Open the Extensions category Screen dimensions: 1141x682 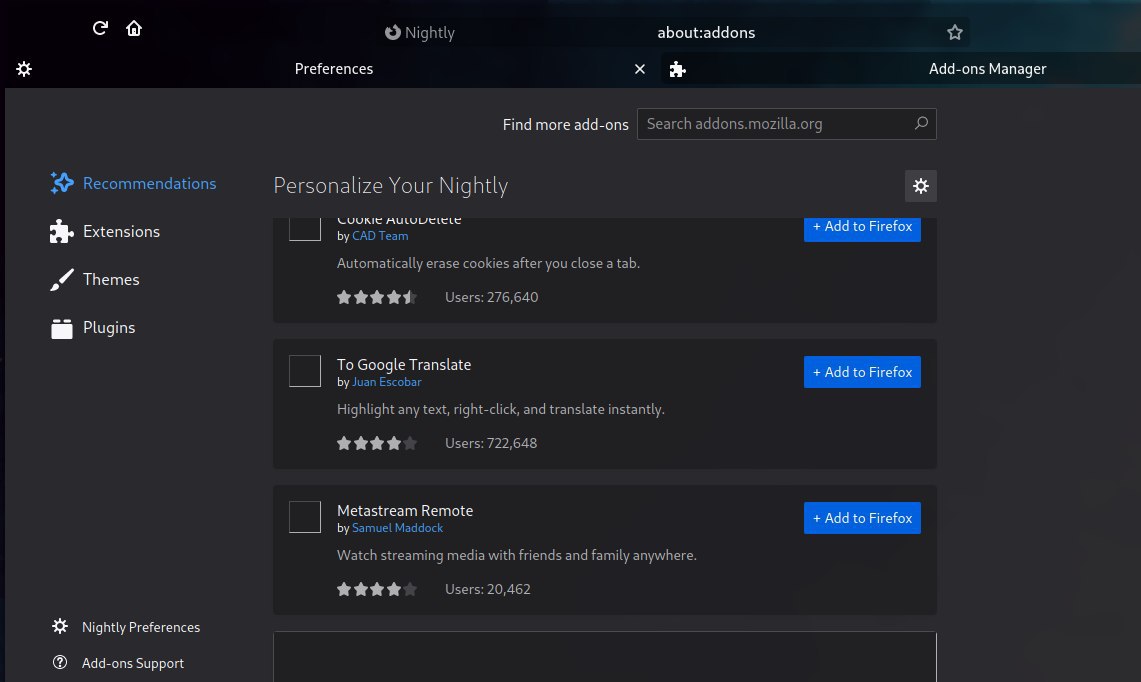click(x=105, y=231)
